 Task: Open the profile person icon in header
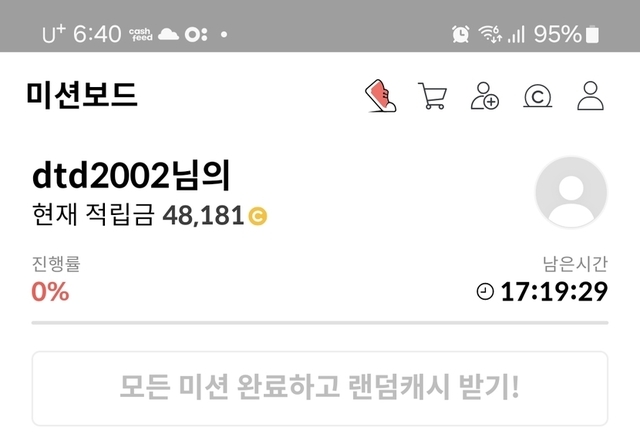[590, 96]
